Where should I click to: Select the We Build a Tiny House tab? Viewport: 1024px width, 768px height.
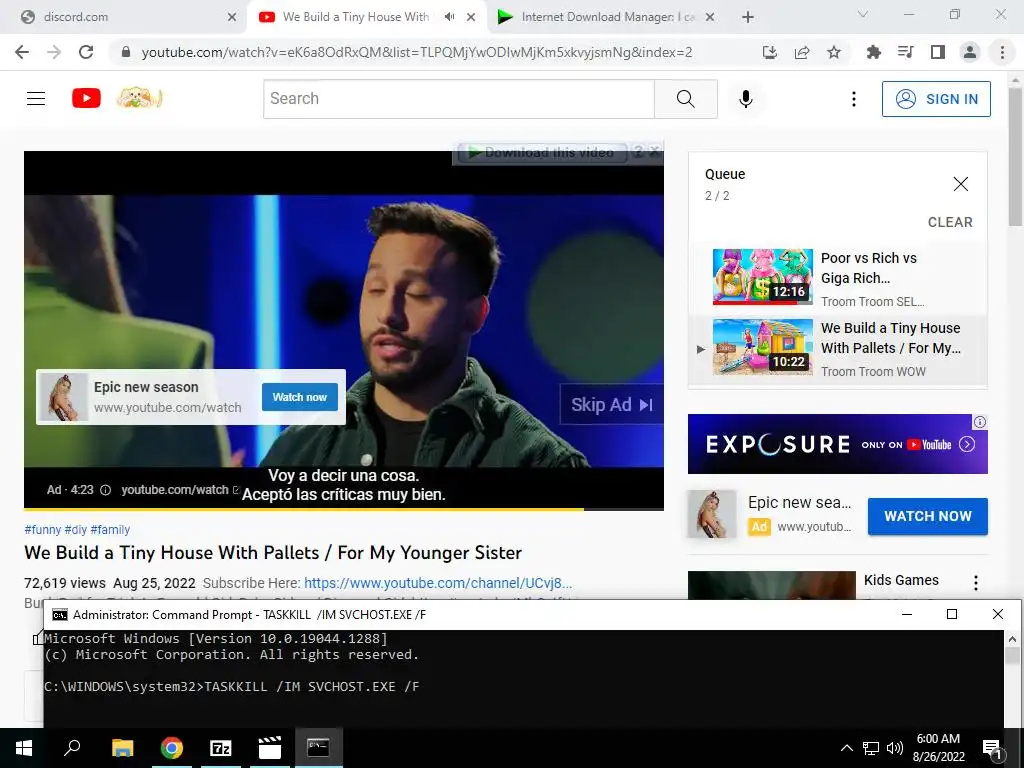(x=356, y=17)
